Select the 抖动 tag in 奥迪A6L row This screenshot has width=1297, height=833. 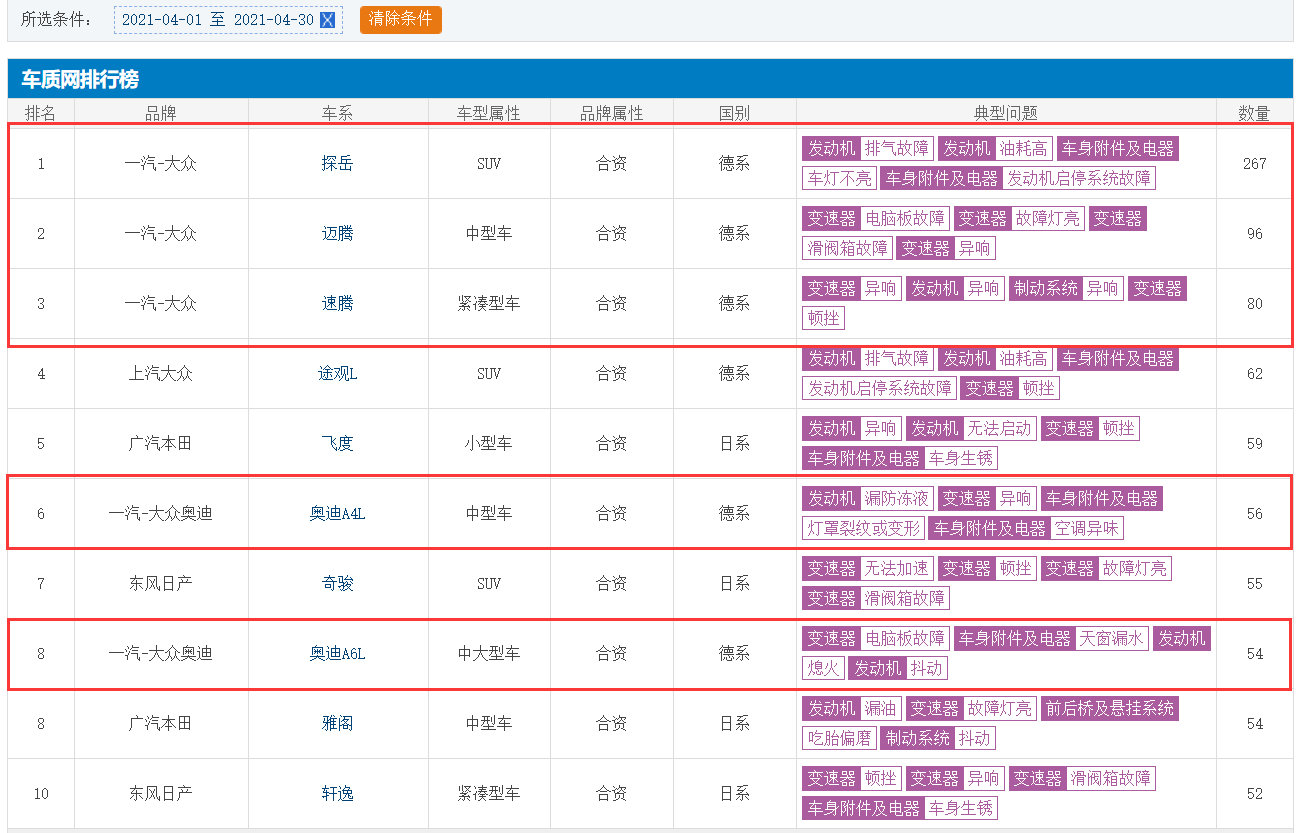927,669
